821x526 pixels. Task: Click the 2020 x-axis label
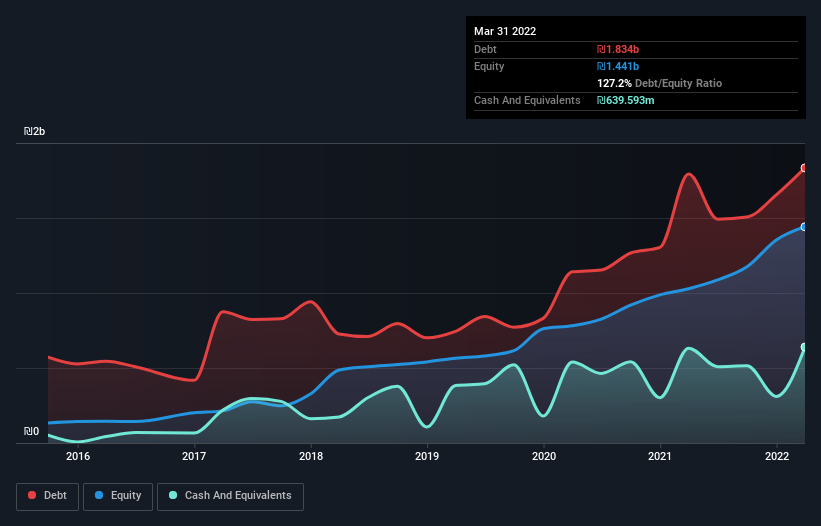pos(544,456)
